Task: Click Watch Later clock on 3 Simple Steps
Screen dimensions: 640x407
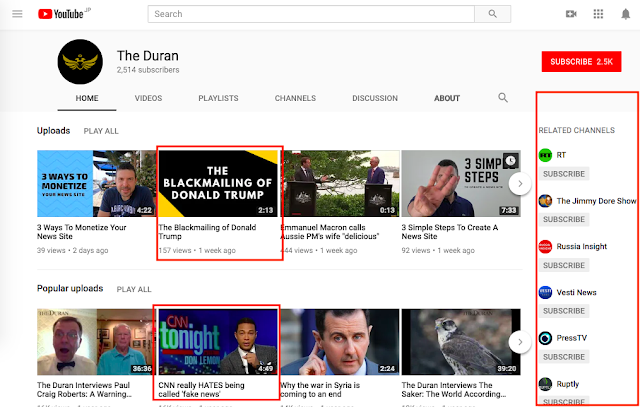Action: click(x=511, y=160)
